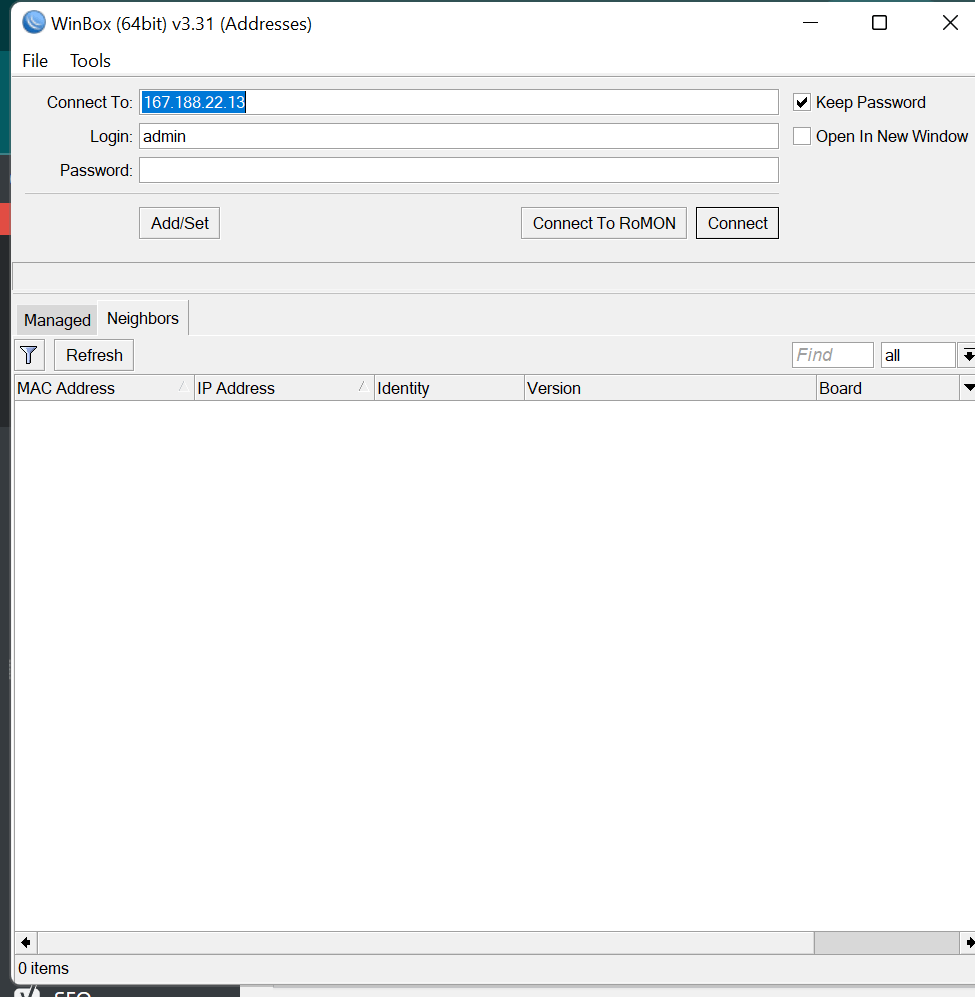Select the Neighbors tab
Image resolution: width=975 pixels, height=997 pixels.
(x=142, y=318)
